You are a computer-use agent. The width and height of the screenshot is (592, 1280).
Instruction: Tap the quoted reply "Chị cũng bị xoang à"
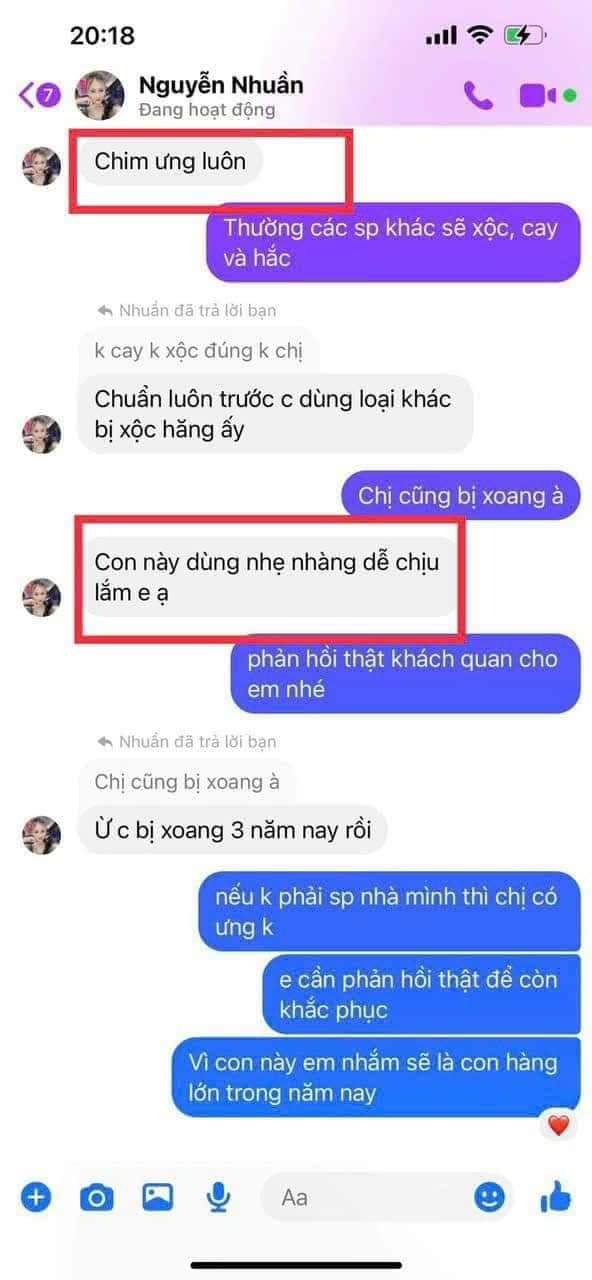[x=186, y=782]
